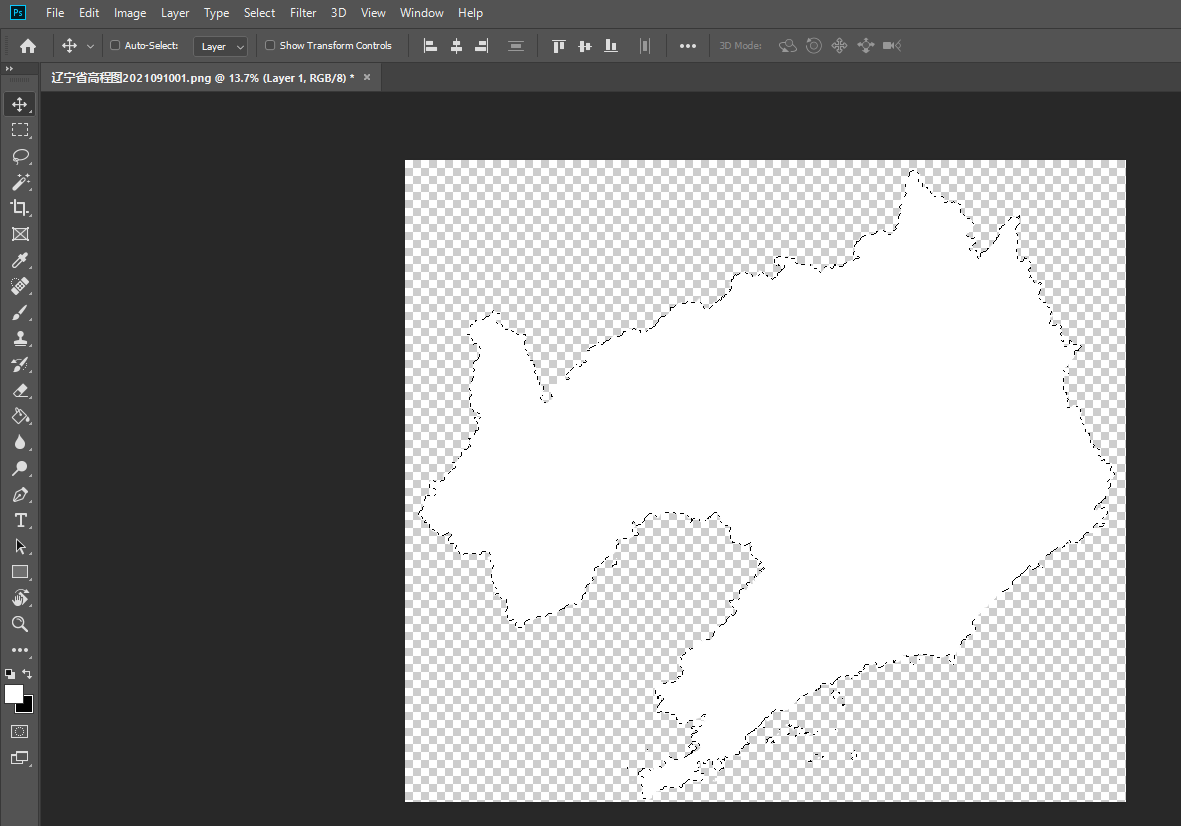Select the Brush tool
This screenshot has height=826, width=1181.
(20, 312)
